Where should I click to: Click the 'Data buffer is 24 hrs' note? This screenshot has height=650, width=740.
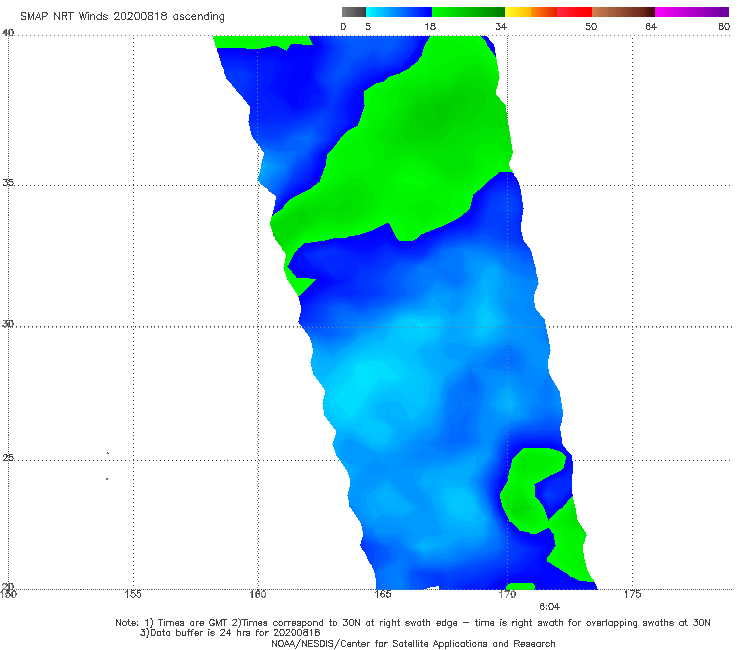[230, 633]
